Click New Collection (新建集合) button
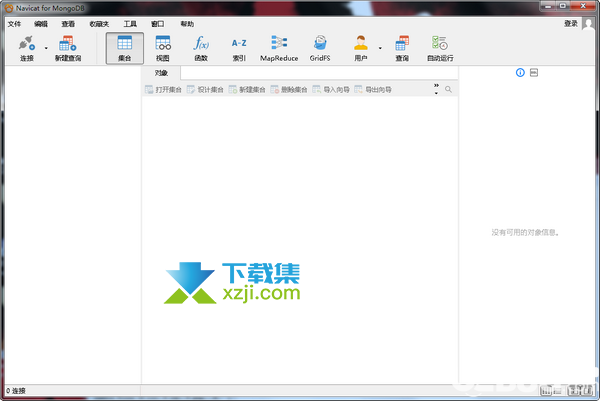Image resolution: width=600 pixels, height=401 pixels. [x=247, y=90]
